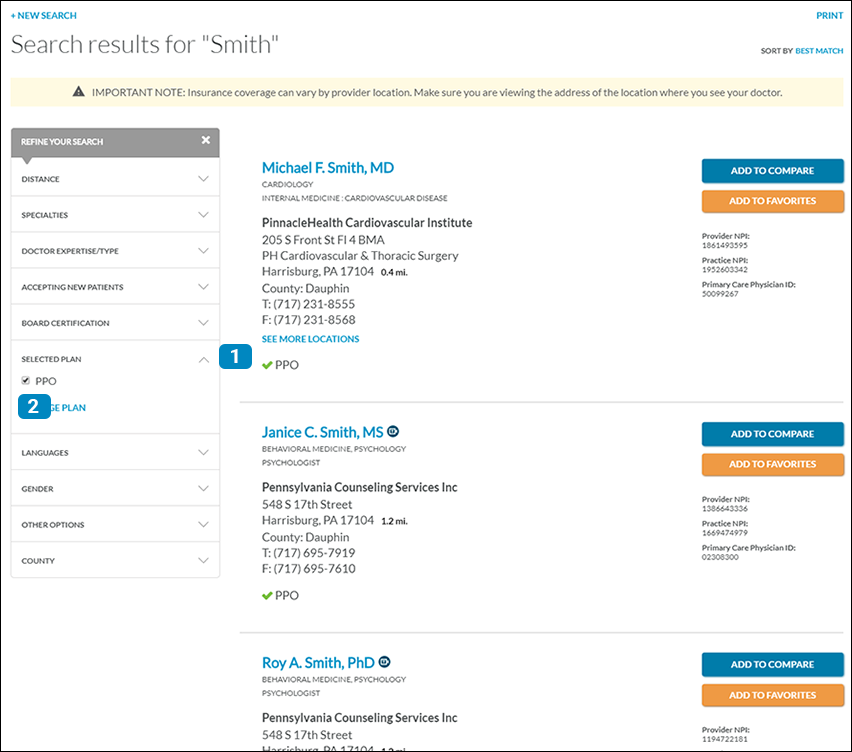Add Roy A. Smith to favorites

[772, 694]
